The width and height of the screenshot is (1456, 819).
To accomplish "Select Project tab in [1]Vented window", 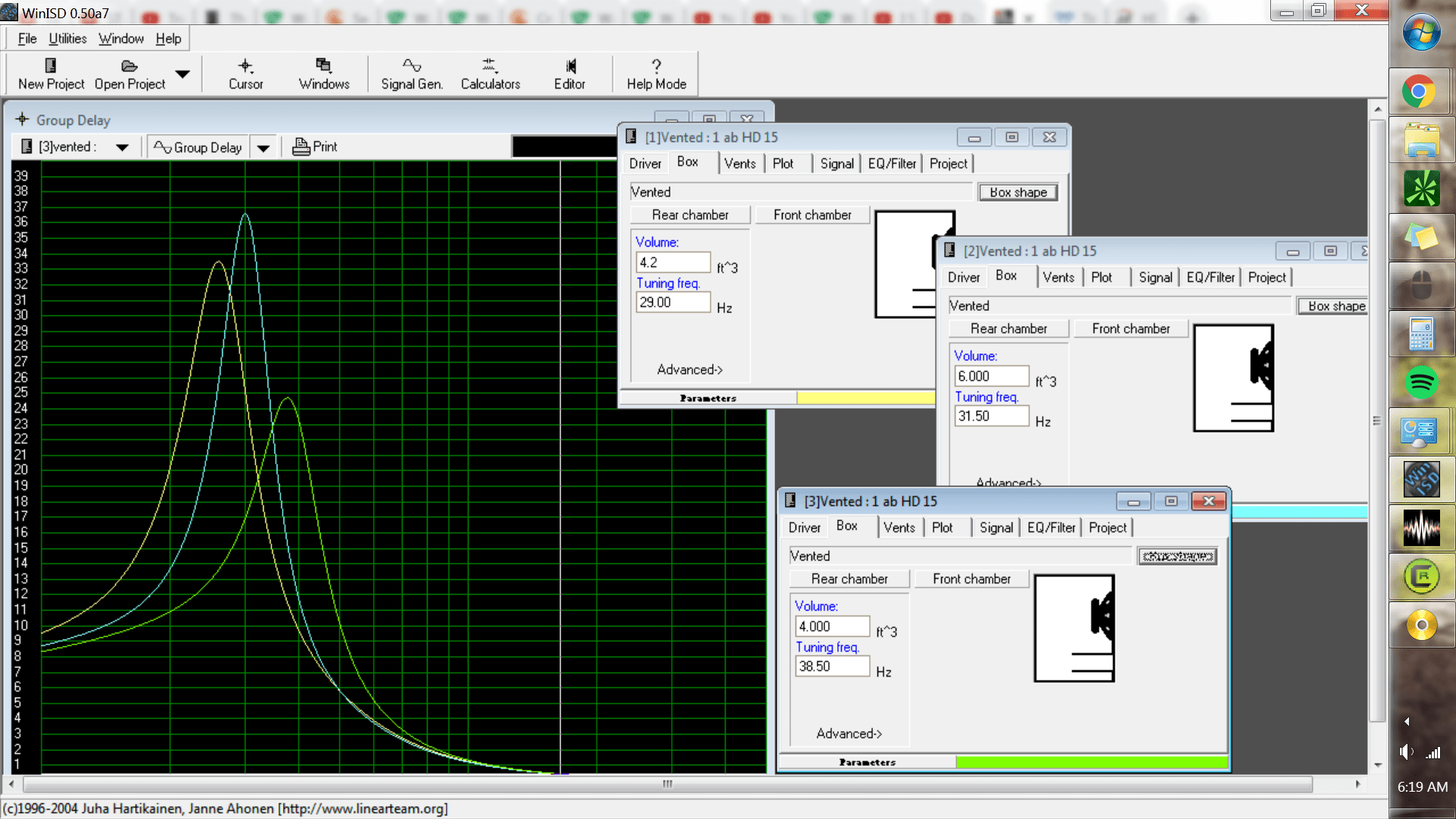I will pos(948,163).
